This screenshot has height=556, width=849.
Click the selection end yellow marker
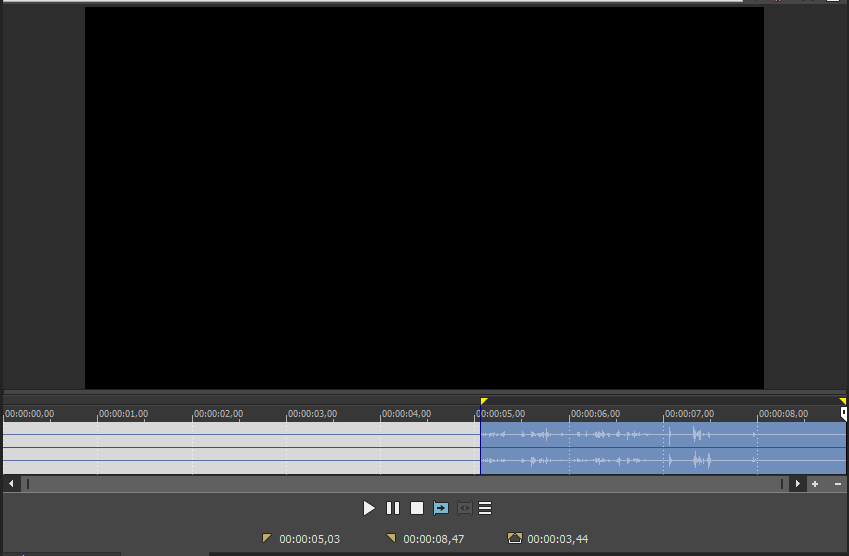click(x=842, y=401)
